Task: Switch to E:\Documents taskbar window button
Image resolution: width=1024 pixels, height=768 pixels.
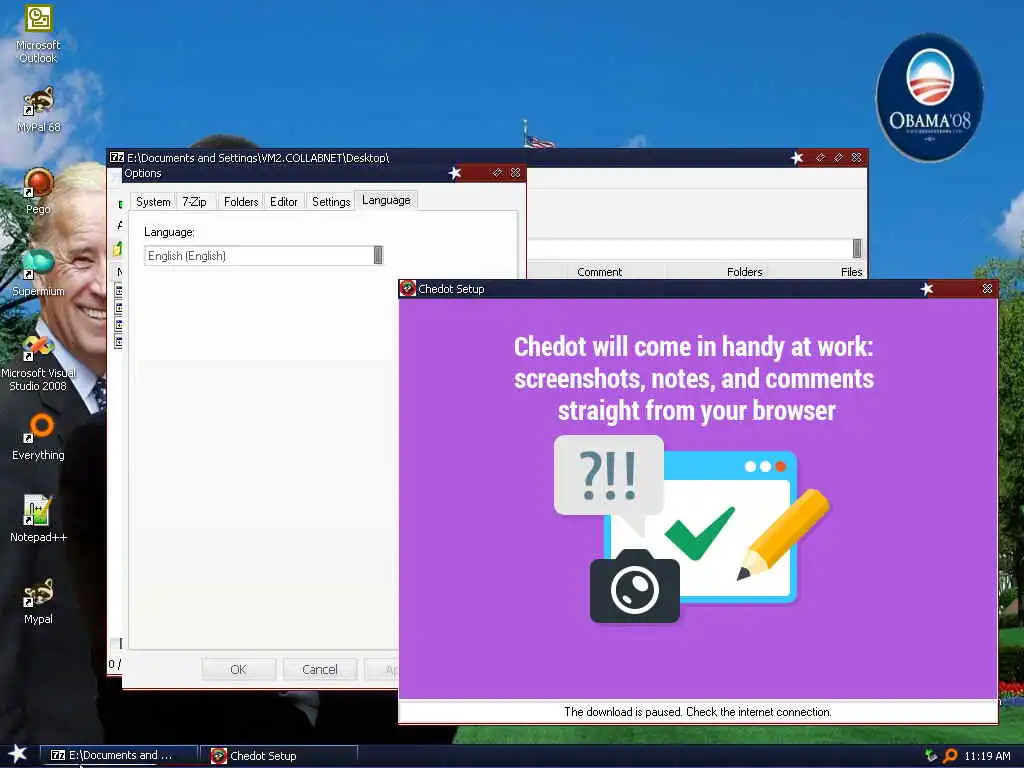Action: pos(119,756)
